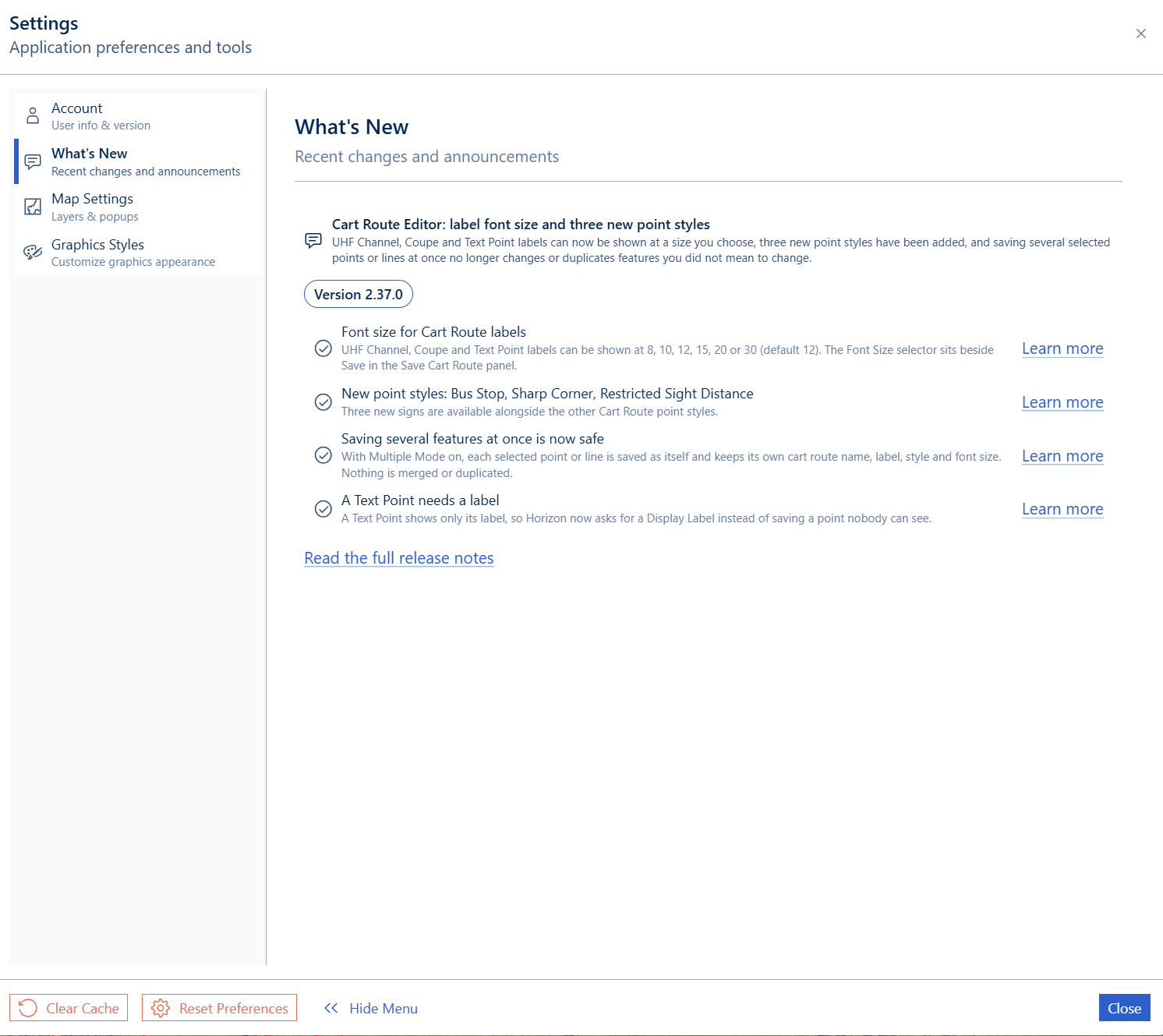Click the check icon beside A Text Point needs a label
This screenshot has width=1163, height=1036.
point(323,509)
